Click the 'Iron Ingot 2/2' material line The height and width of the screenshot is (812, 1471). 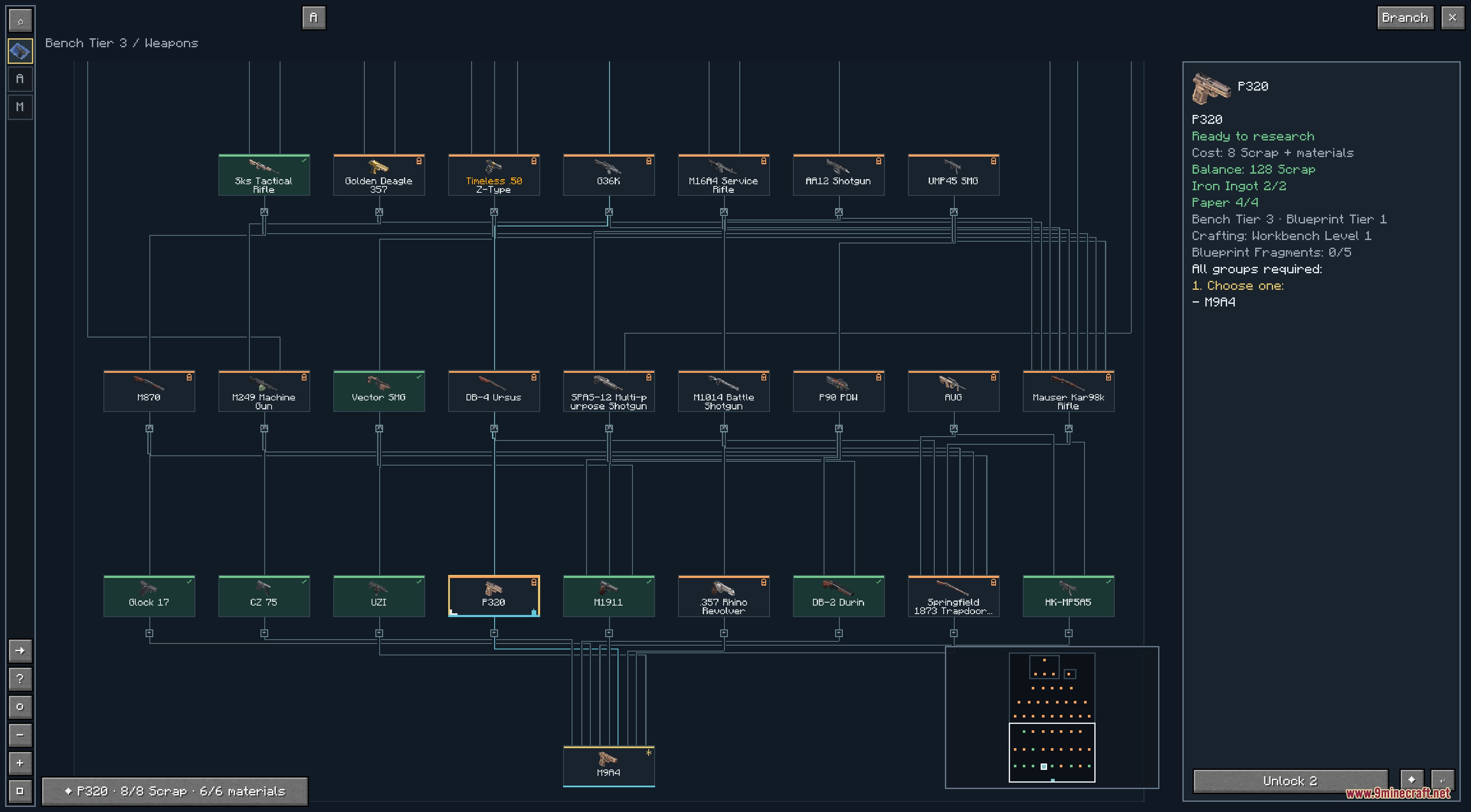[1239, 186]
